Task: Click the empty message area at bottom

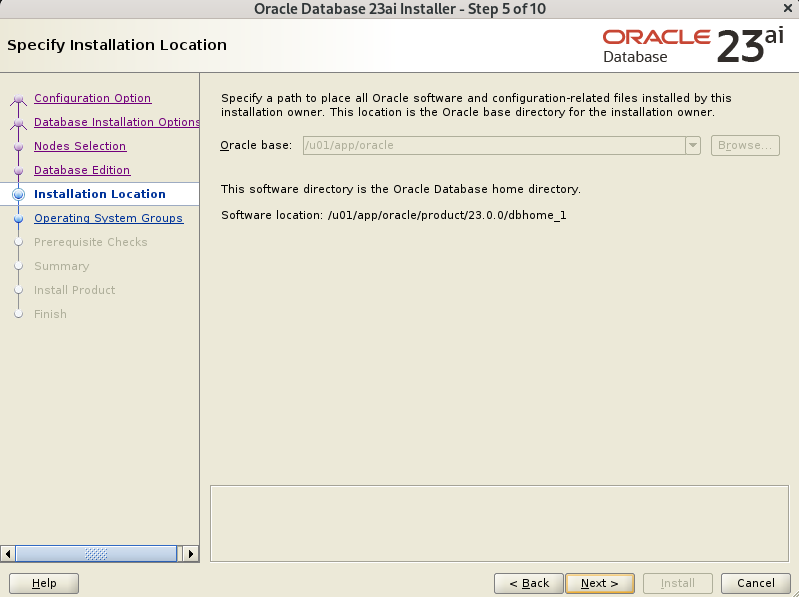Action: click(x=499, y=523)
